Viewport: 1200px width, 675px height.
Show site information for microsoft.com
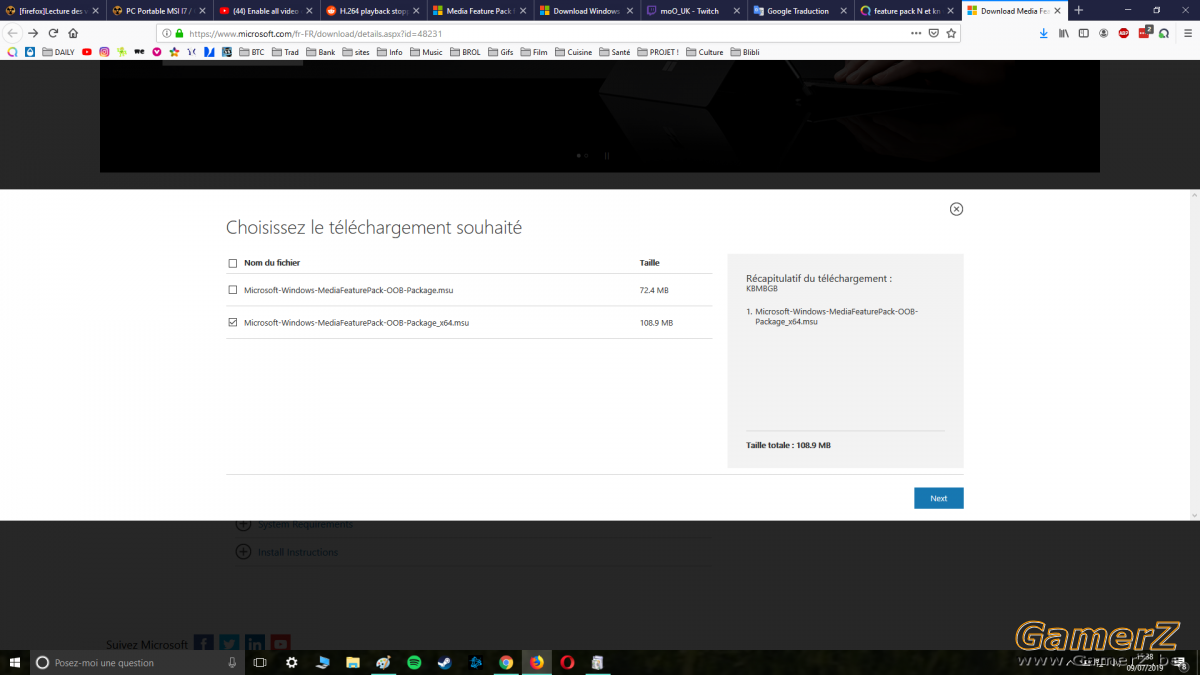(167, 33)
